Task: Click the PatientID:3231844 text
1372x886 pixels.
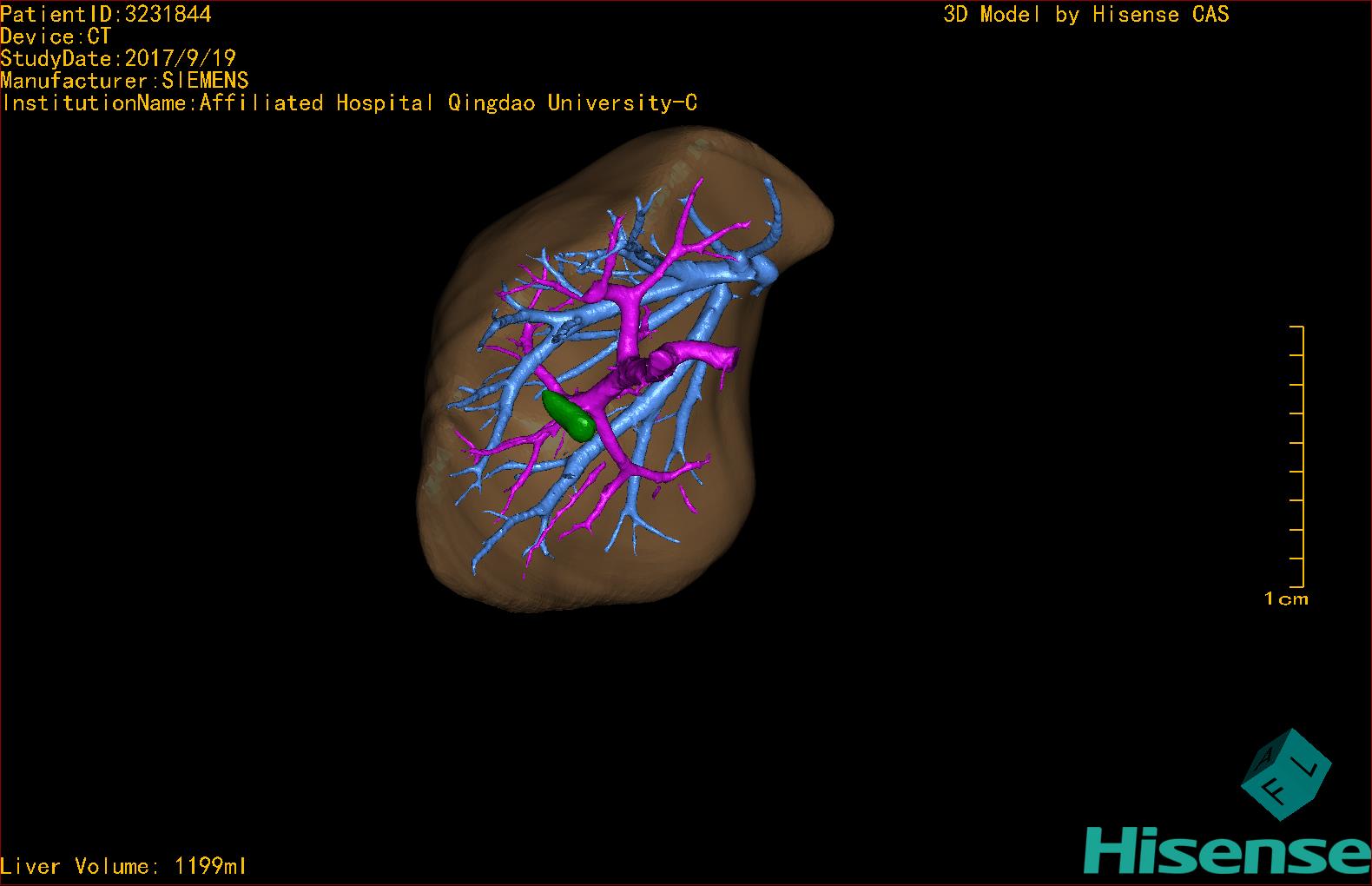Action: 106,14
